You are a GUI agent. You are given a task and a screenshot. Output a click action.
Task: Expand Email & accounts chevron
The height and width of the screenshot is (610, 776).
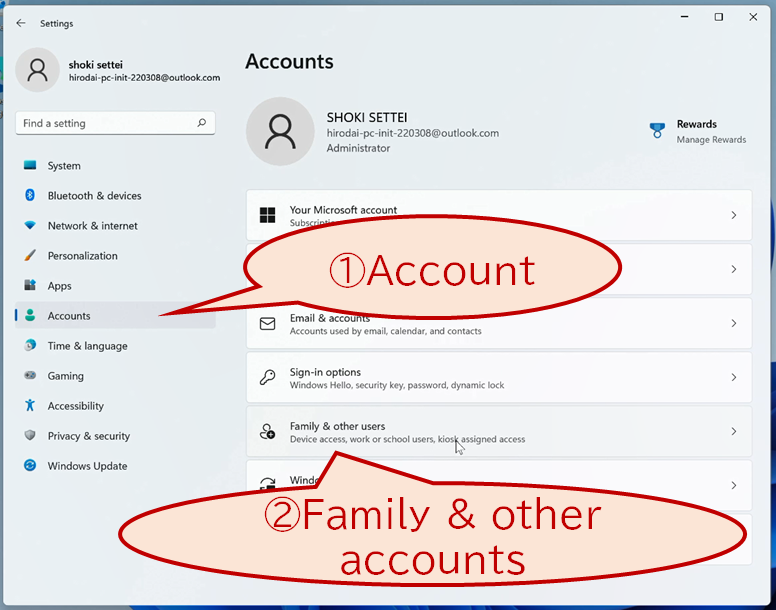[x=734, y=323]
